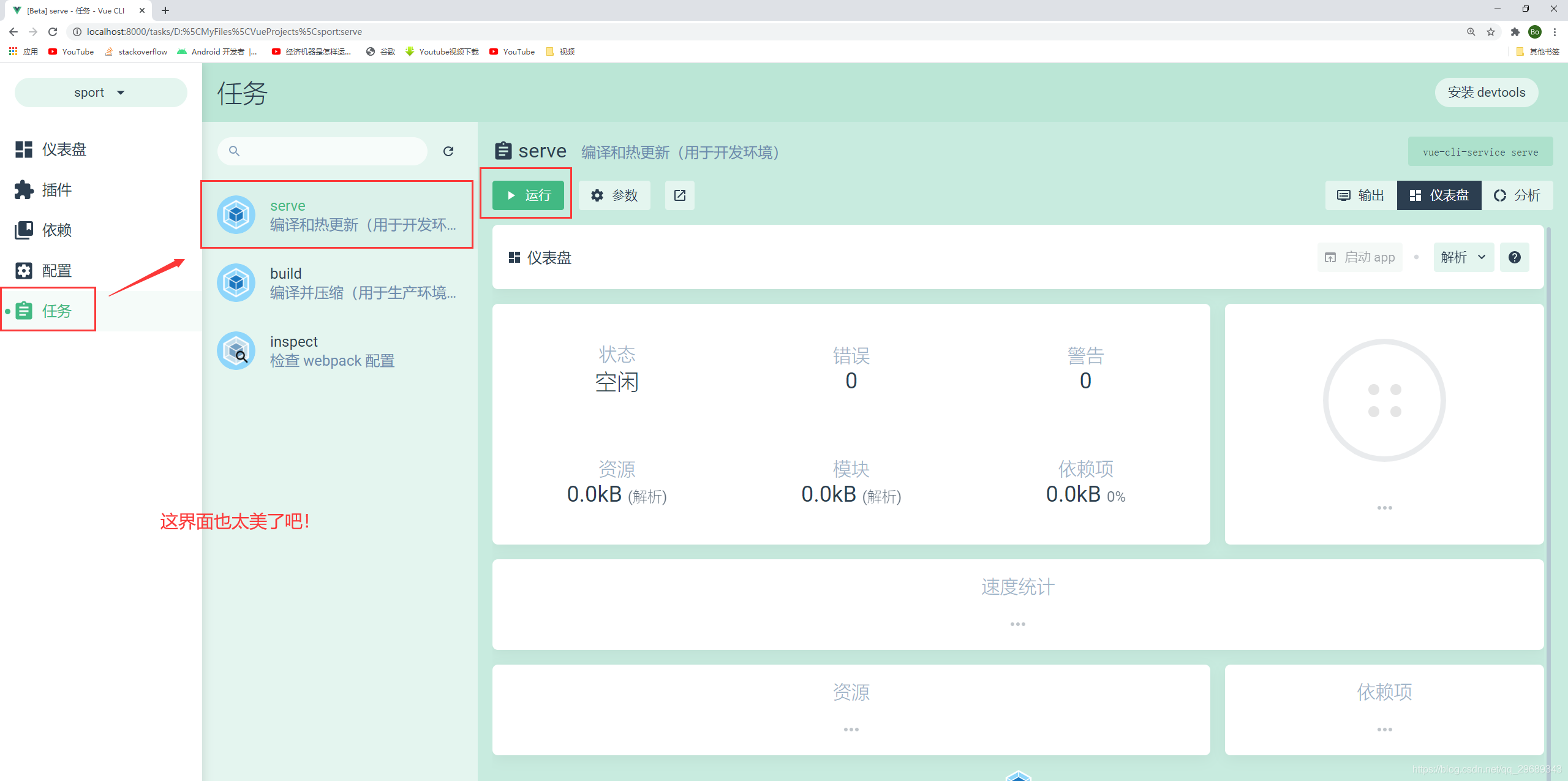The image size is (1568, 781).
Task: Run the serve task
Action: pos(528,195)
